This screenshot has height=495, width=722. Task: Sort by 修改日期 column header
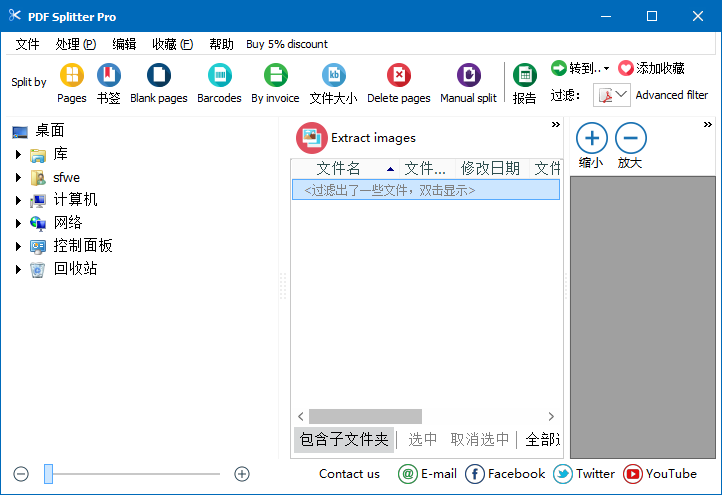pyautogui.click(x=492, y=169)
